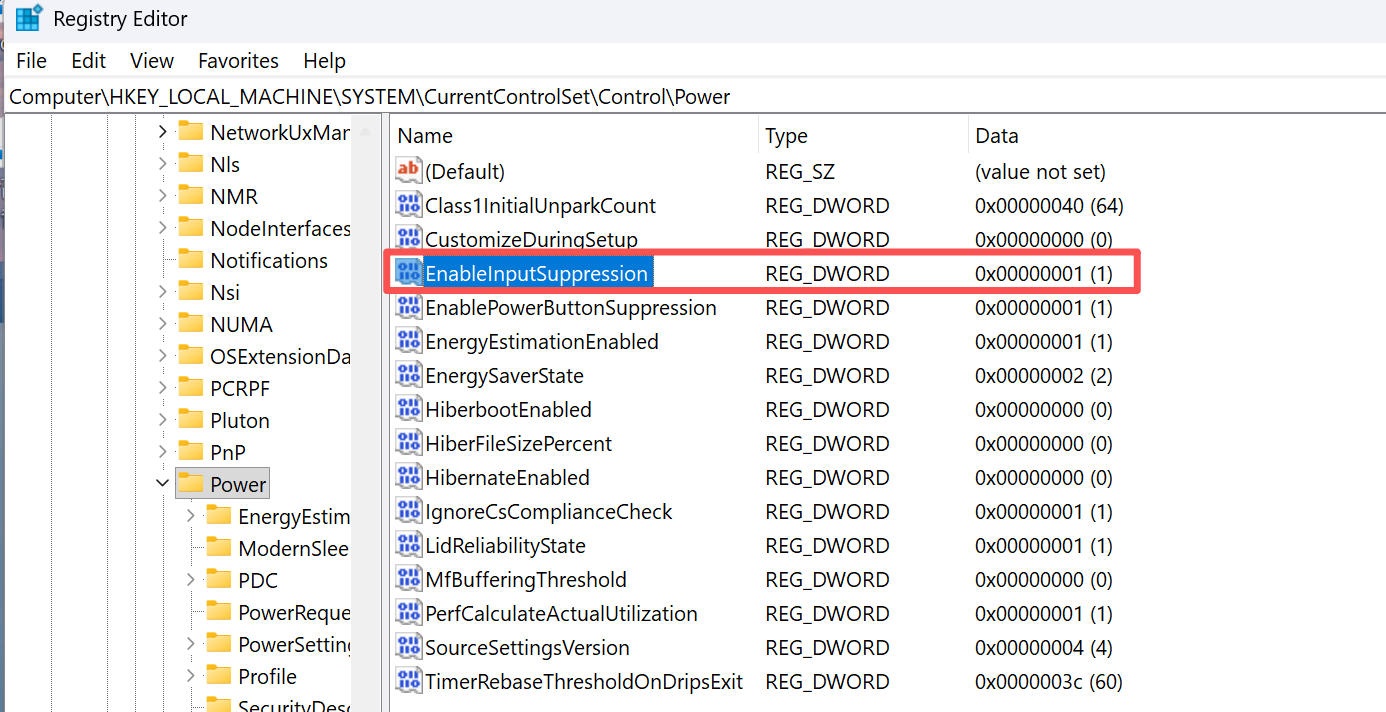Image resolution: width=1386 pixels, height=712 pixels.
Task: Click the DWORD icon next to EnergySaverState
Action: point(408,375)
